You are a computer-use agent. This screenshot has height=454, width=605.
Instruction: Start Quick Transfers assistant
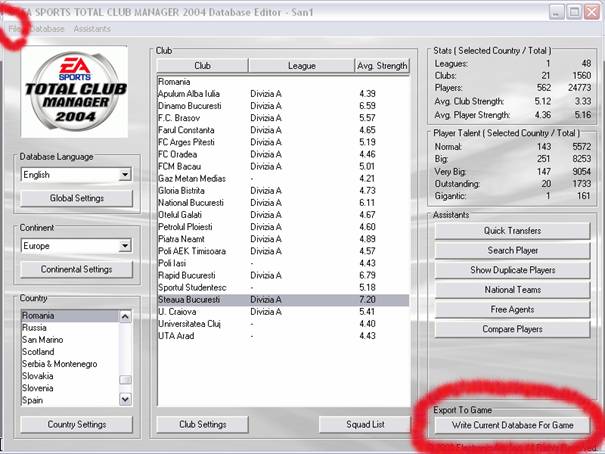tap(513, 229)
